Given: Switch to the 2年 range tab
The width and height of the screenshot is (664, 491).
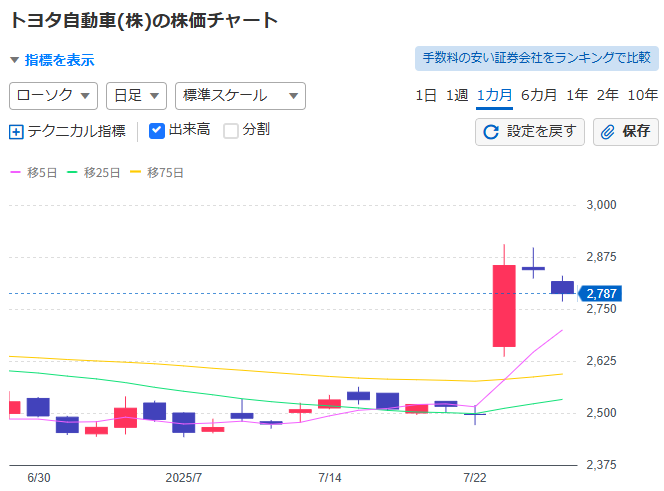Looking at the screenshot, I should 608,95.
